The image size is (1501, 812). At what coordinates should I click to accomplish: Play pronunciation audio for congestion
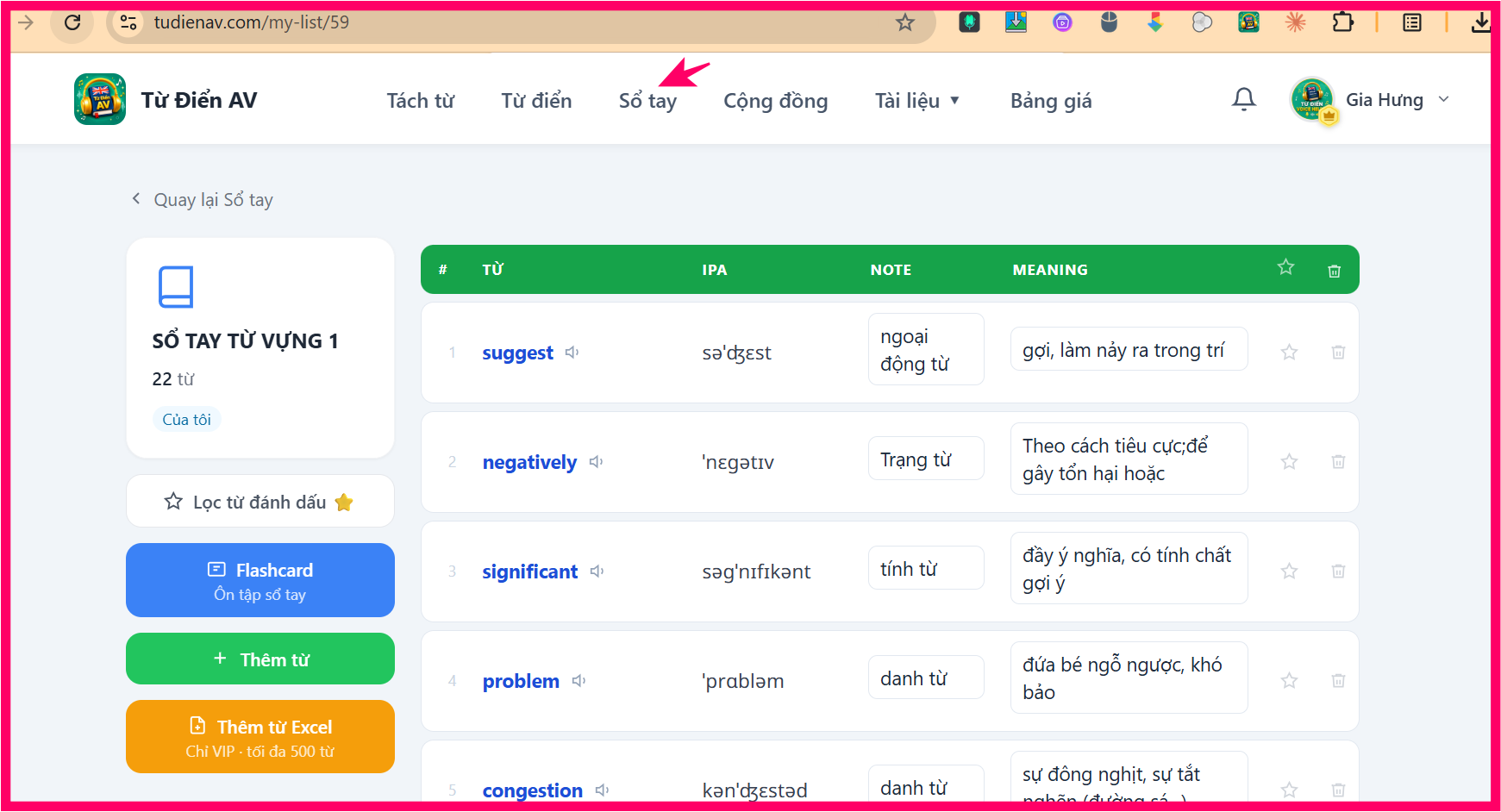point(602,790)
